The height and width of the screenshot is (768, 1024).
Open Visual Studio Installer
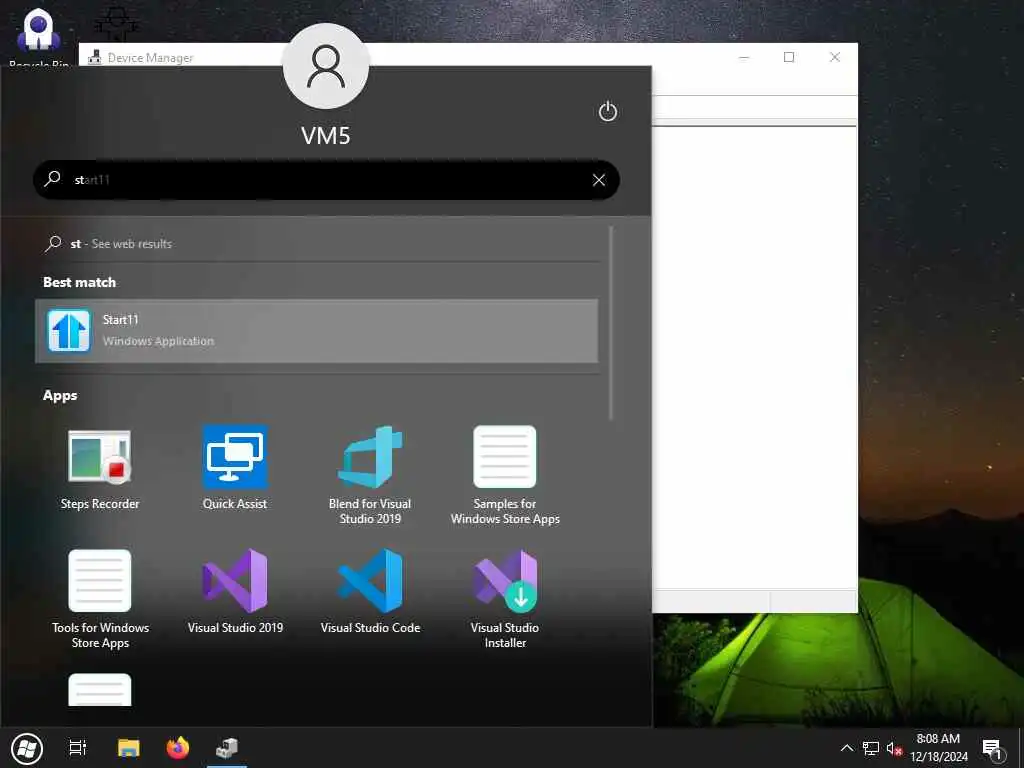tap(505, 600)
